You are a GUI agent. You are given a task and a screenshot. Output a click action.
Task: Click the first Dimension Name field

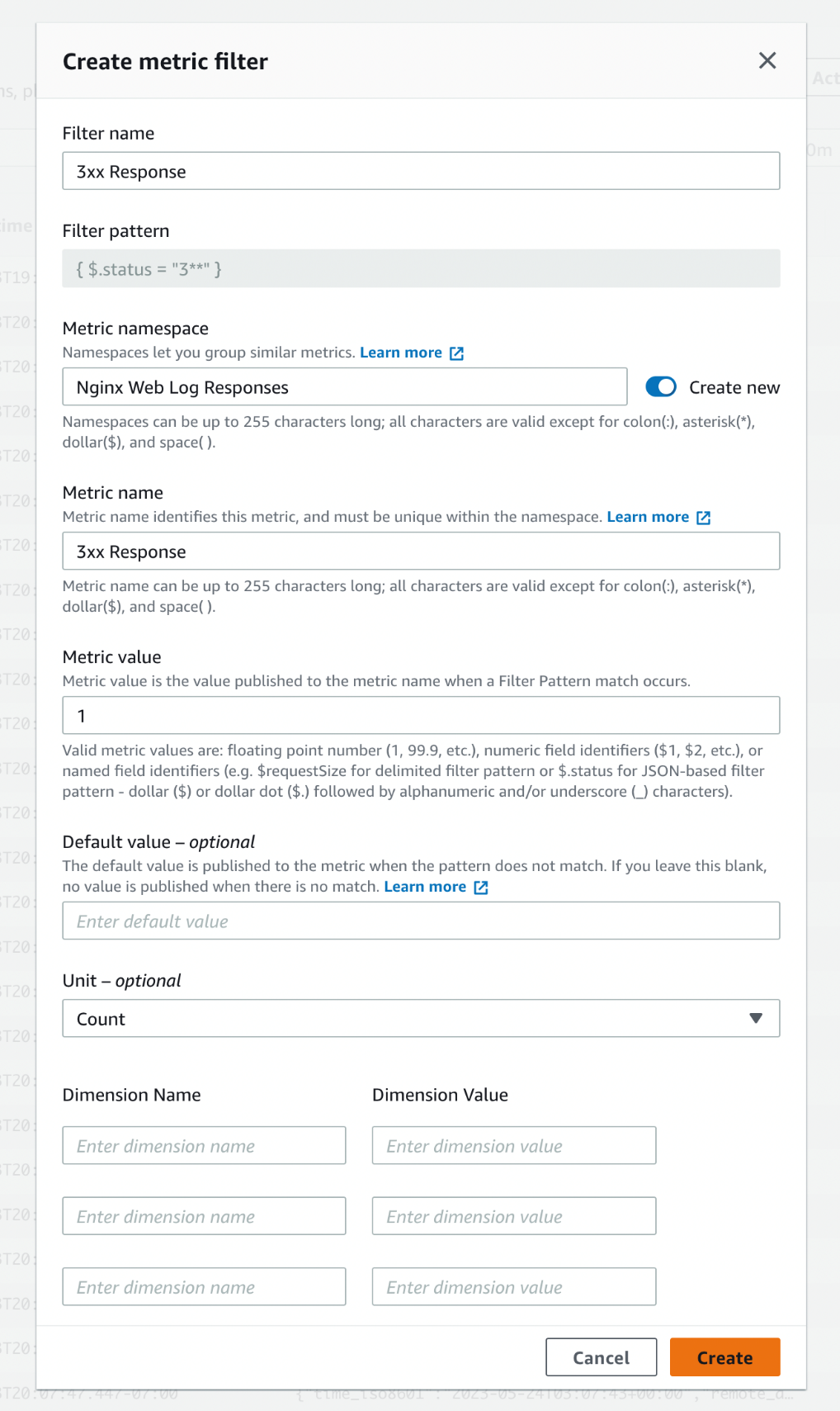pos(203,1145)
